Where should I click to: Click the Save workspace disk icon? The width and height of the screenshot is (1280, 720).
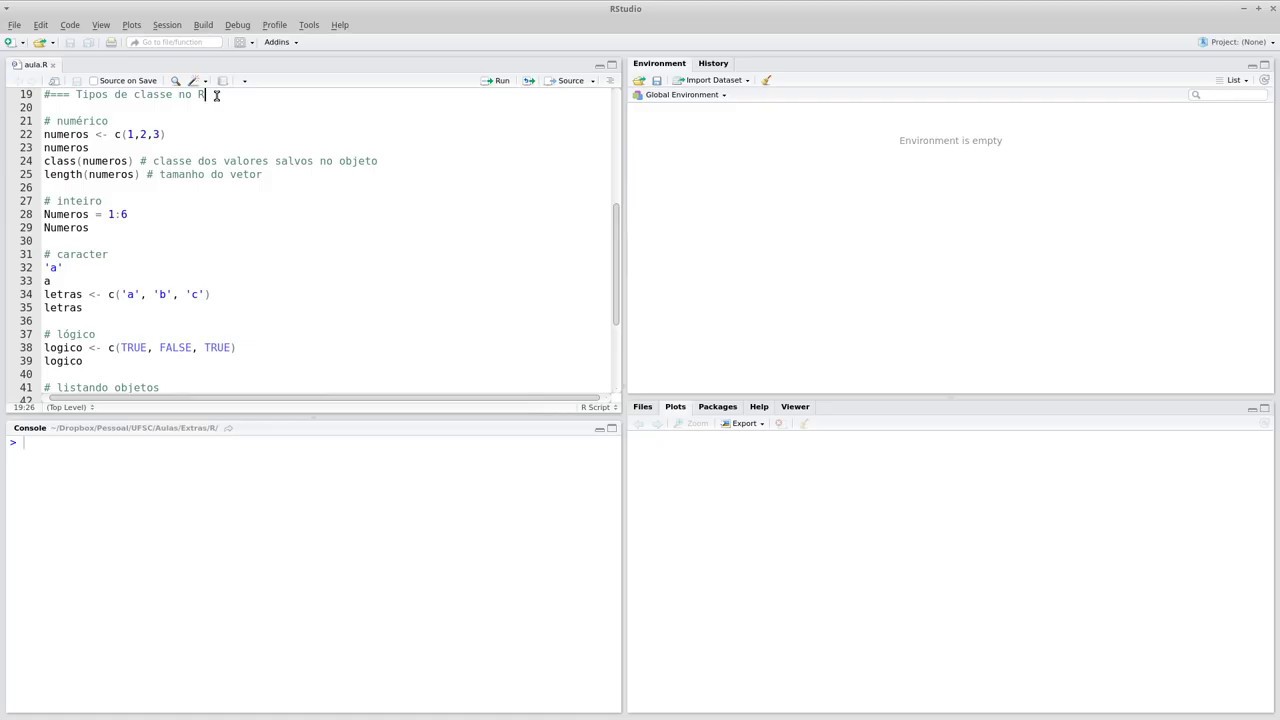coord(657,81)
